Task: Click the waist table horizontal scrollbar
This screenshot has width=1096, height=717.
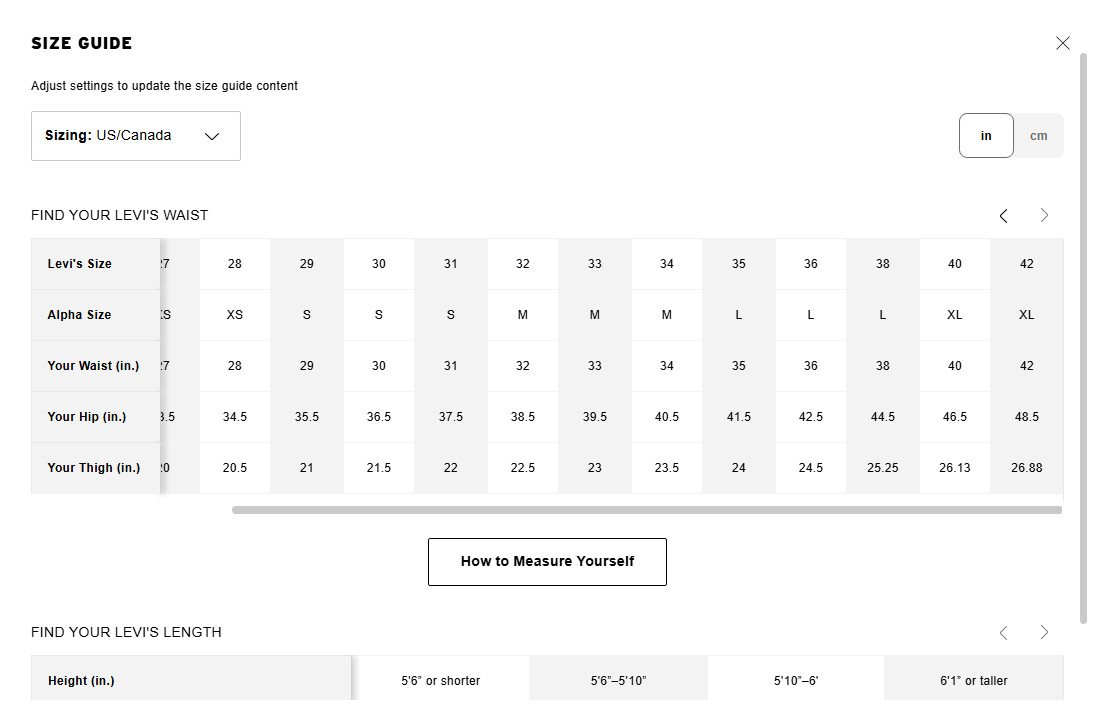Action: tap(647, 510)
